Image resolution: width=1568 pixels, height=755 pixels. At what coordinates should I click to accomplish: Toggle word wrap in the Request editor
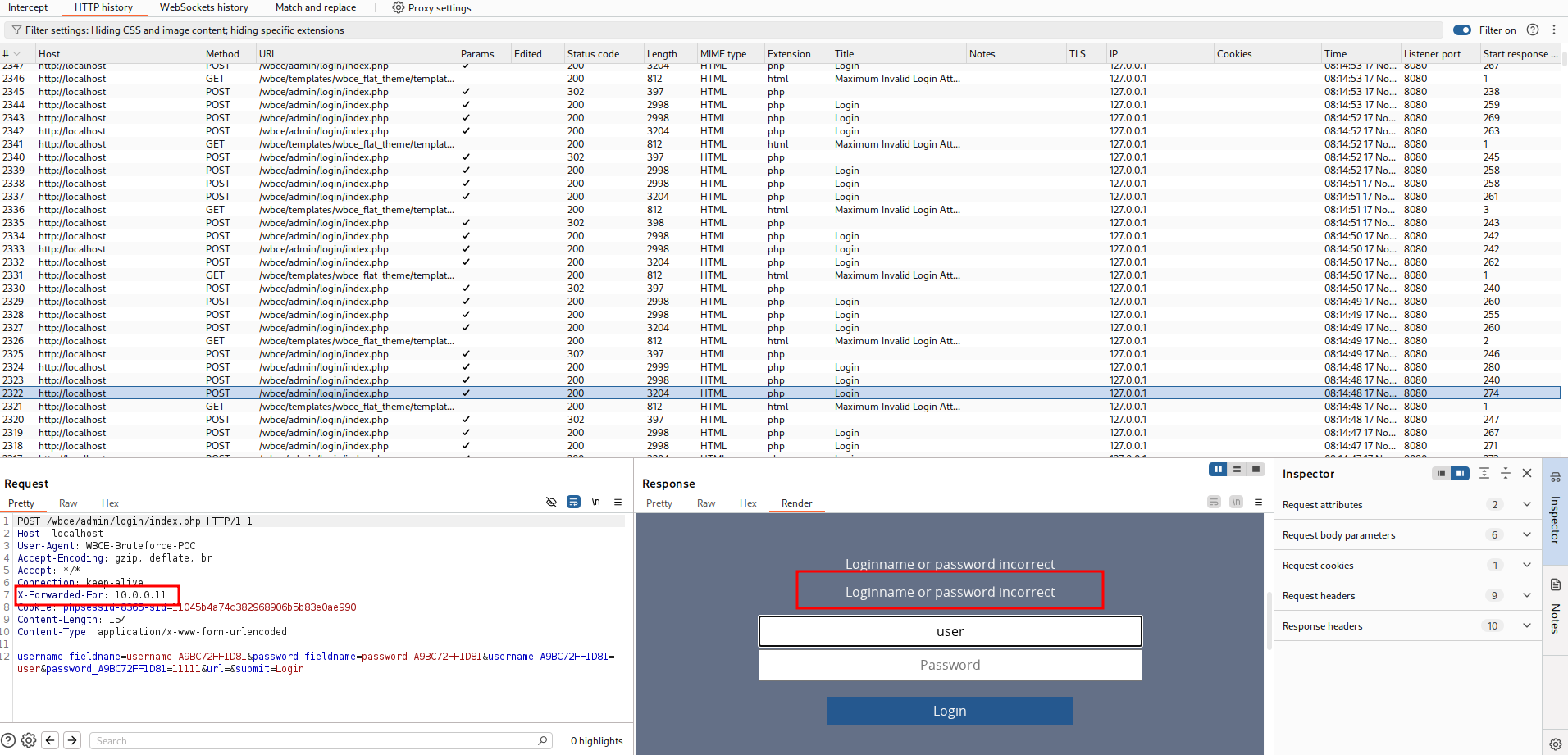coord(574,502)
